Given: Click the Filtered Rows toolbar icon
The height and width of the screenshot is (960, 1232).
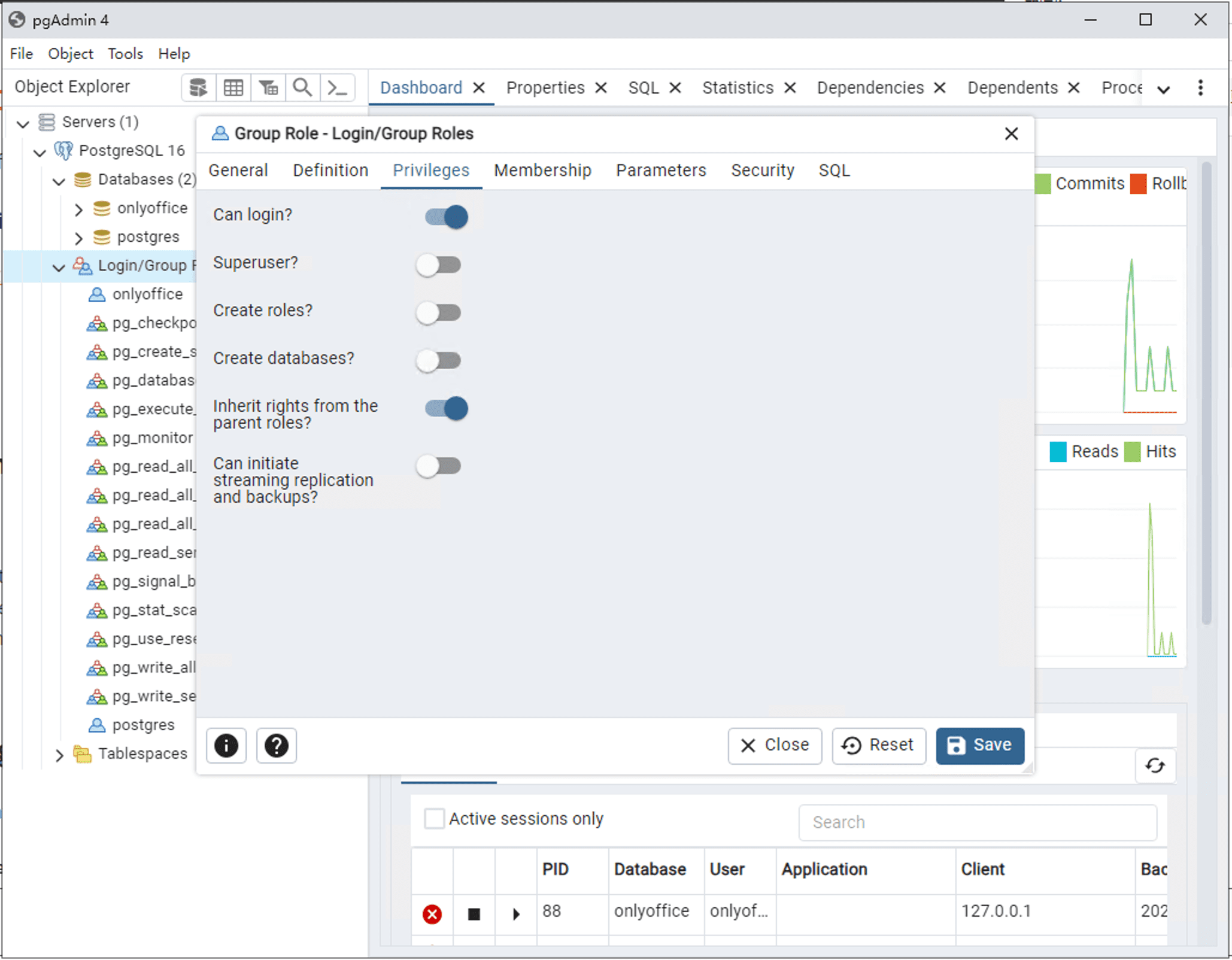Looking at the screenshot, I should click(x=268, y=88).
